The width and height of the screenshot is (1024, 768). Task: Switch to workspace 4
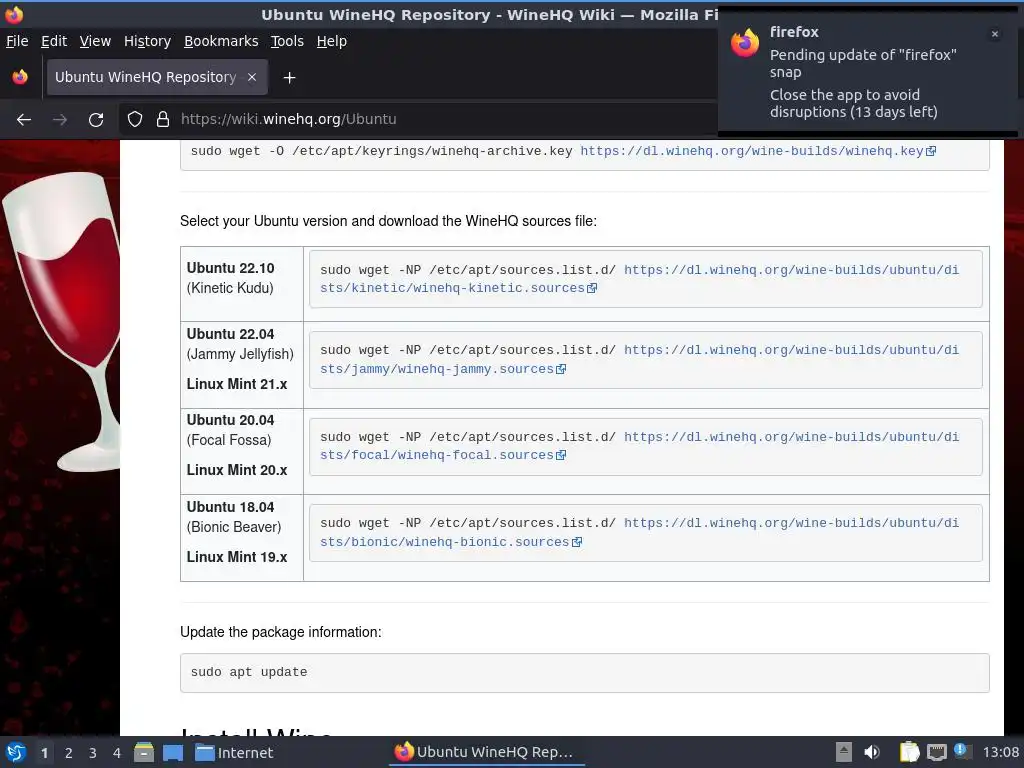(117, 753)
